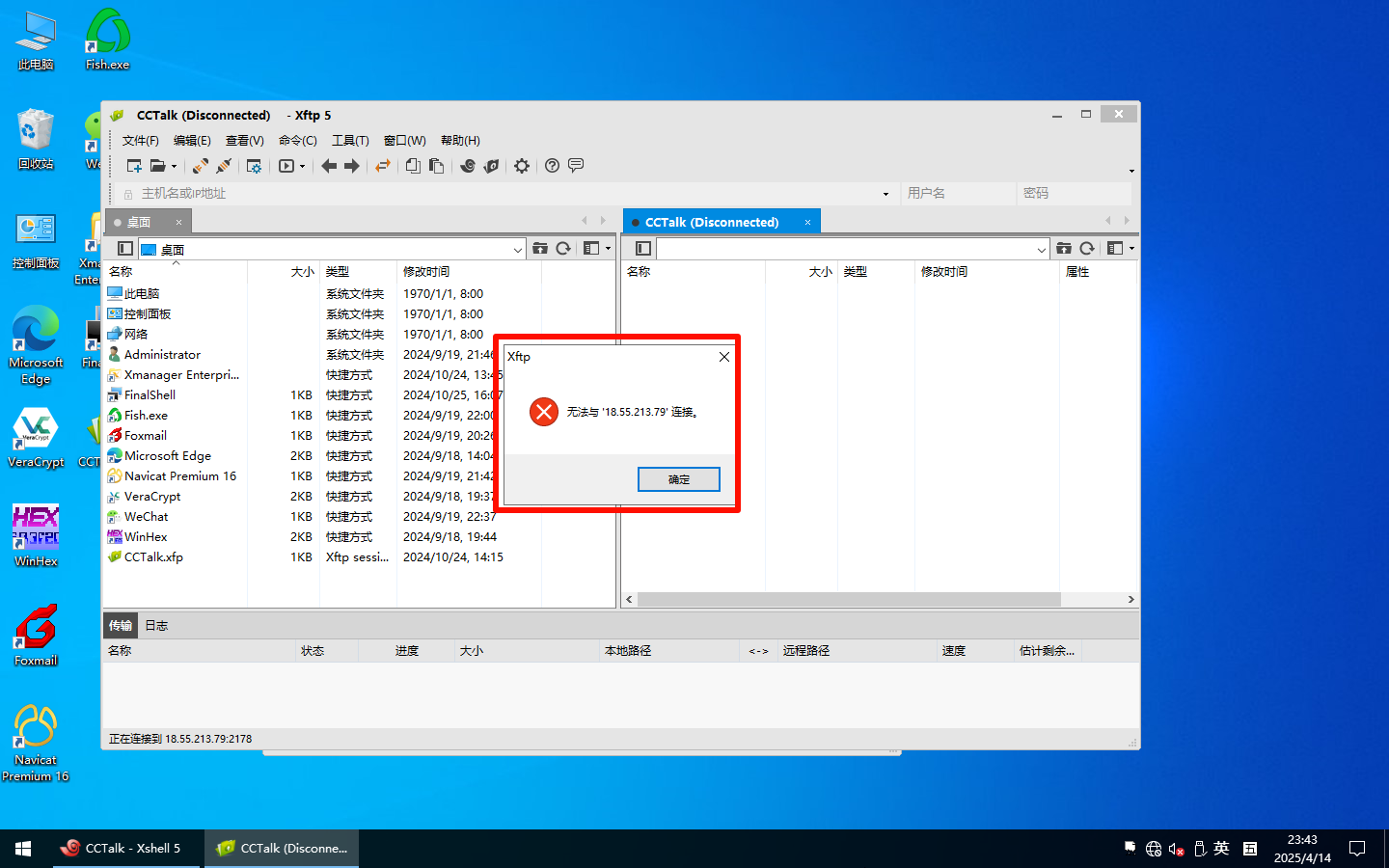This screenshot has width=1389, height=868.
Task: Open the 命令(C) menu
Action: click(x=298, y=141)
